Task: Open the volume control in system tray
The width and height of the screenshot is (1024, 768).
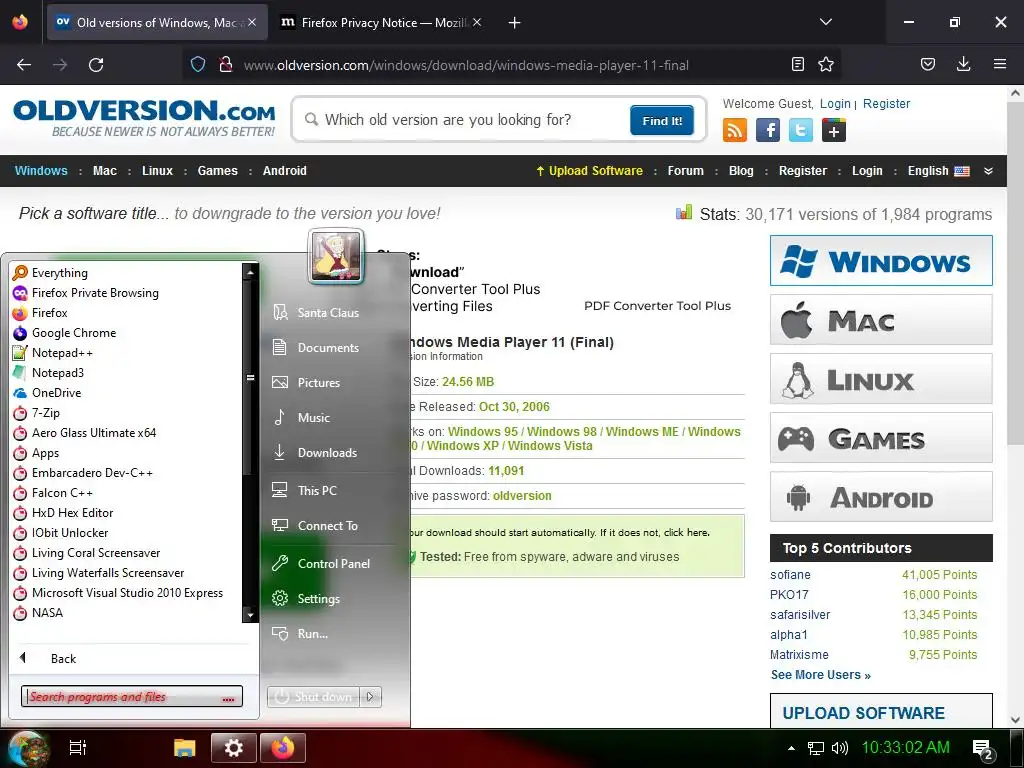Action: coord(840,748)
